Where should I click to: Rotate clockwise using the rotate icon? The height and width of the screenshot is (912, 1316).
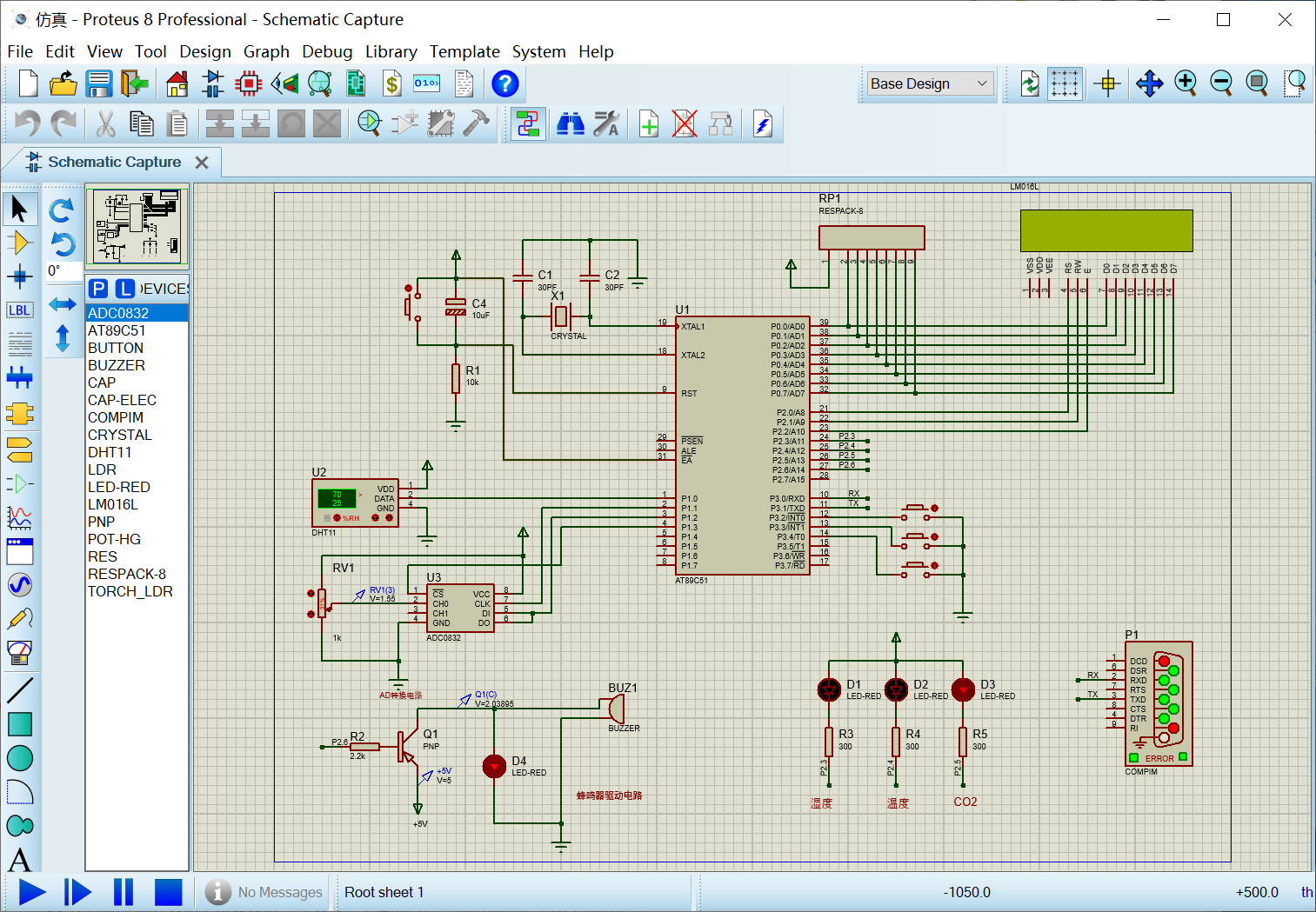click(x=62, y=210)
